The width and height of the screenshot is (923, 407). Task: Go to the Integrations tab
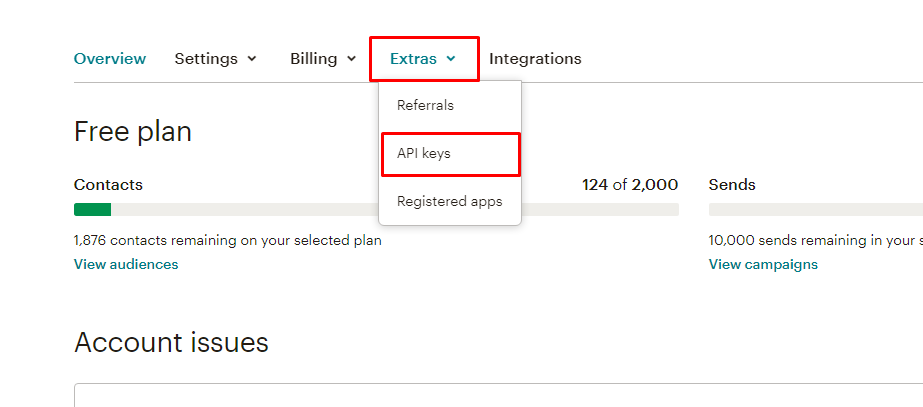coord(535,59)
